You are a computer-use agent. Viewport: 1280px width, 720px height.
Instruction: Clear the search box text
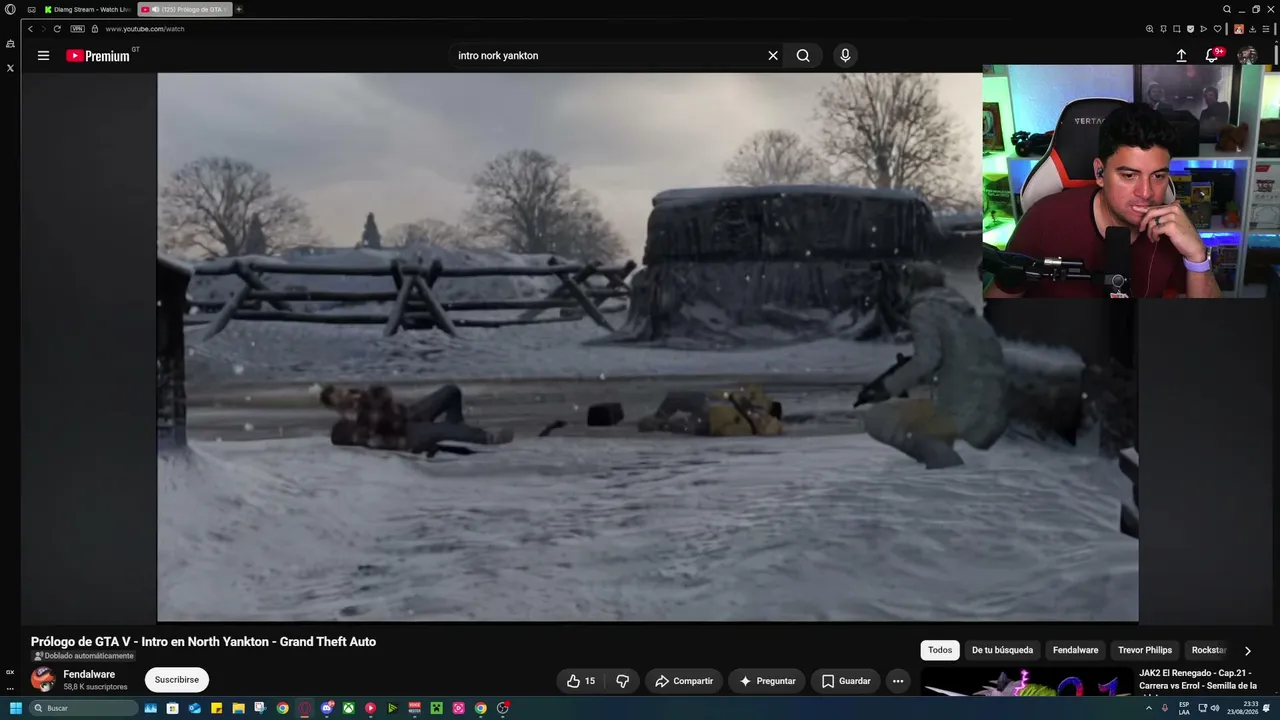tap(772, 56)
